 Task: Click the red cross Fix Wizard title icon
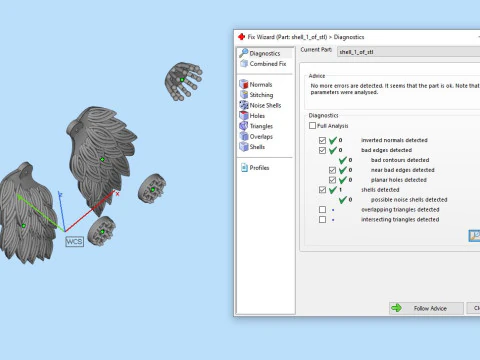(x=241, y=37)
